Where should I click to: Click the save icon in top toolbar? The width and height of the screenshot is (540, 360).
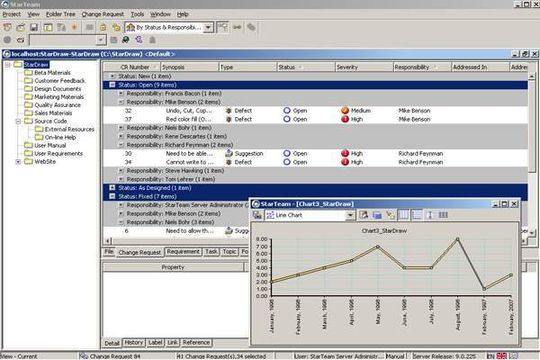[x=34, y=27]
